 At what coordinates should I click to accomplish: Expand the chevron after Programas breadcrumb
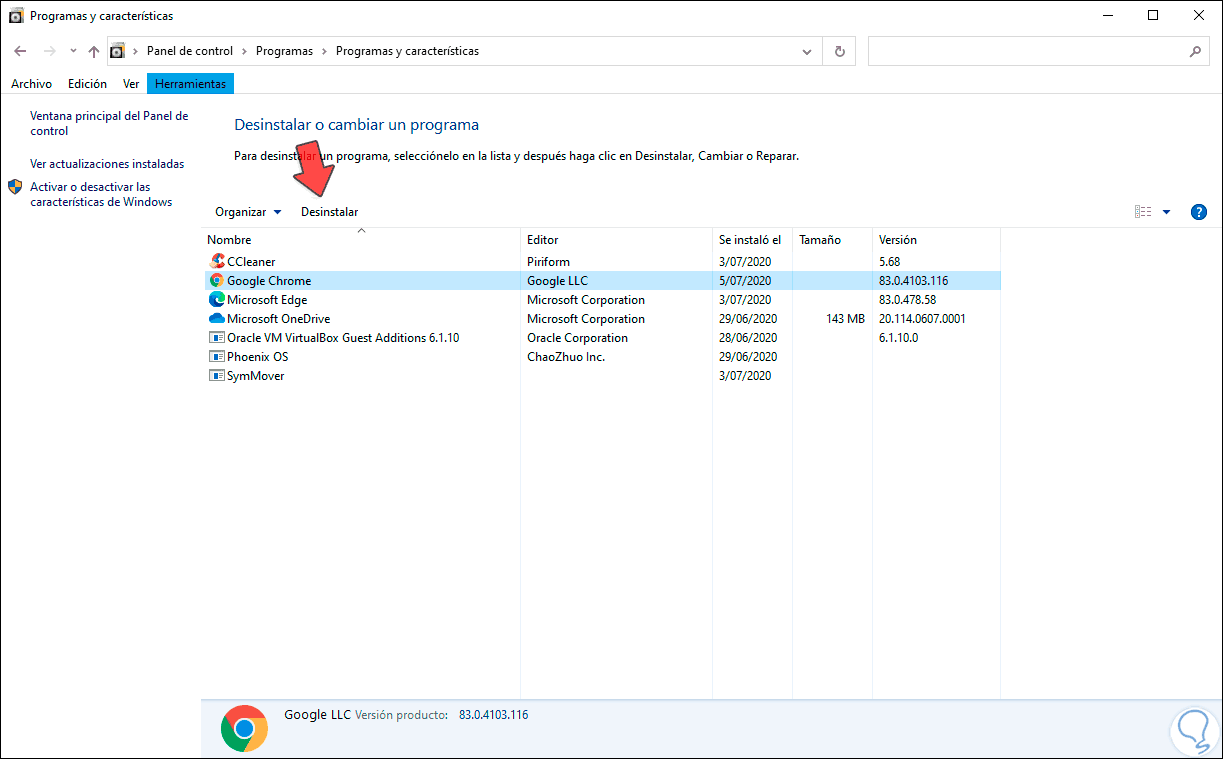(324, 51)
